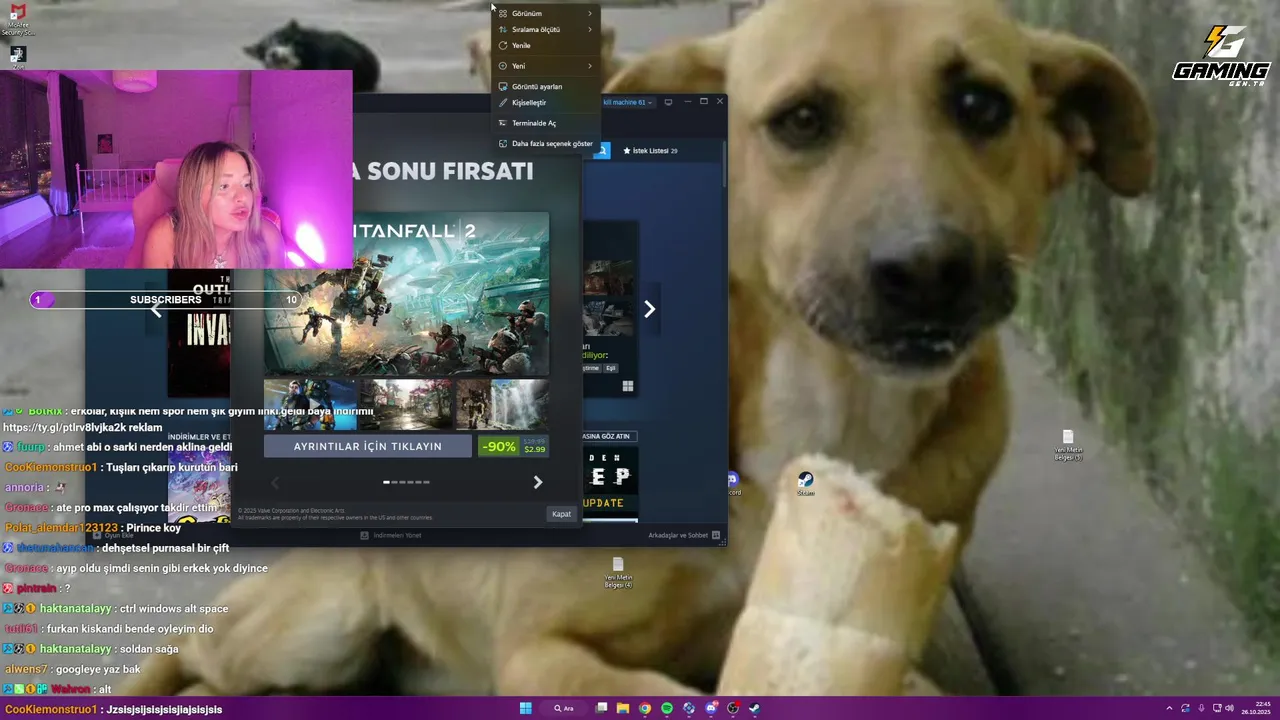Select the cherry blossom street screenshot thumbnail

point(406,405)
